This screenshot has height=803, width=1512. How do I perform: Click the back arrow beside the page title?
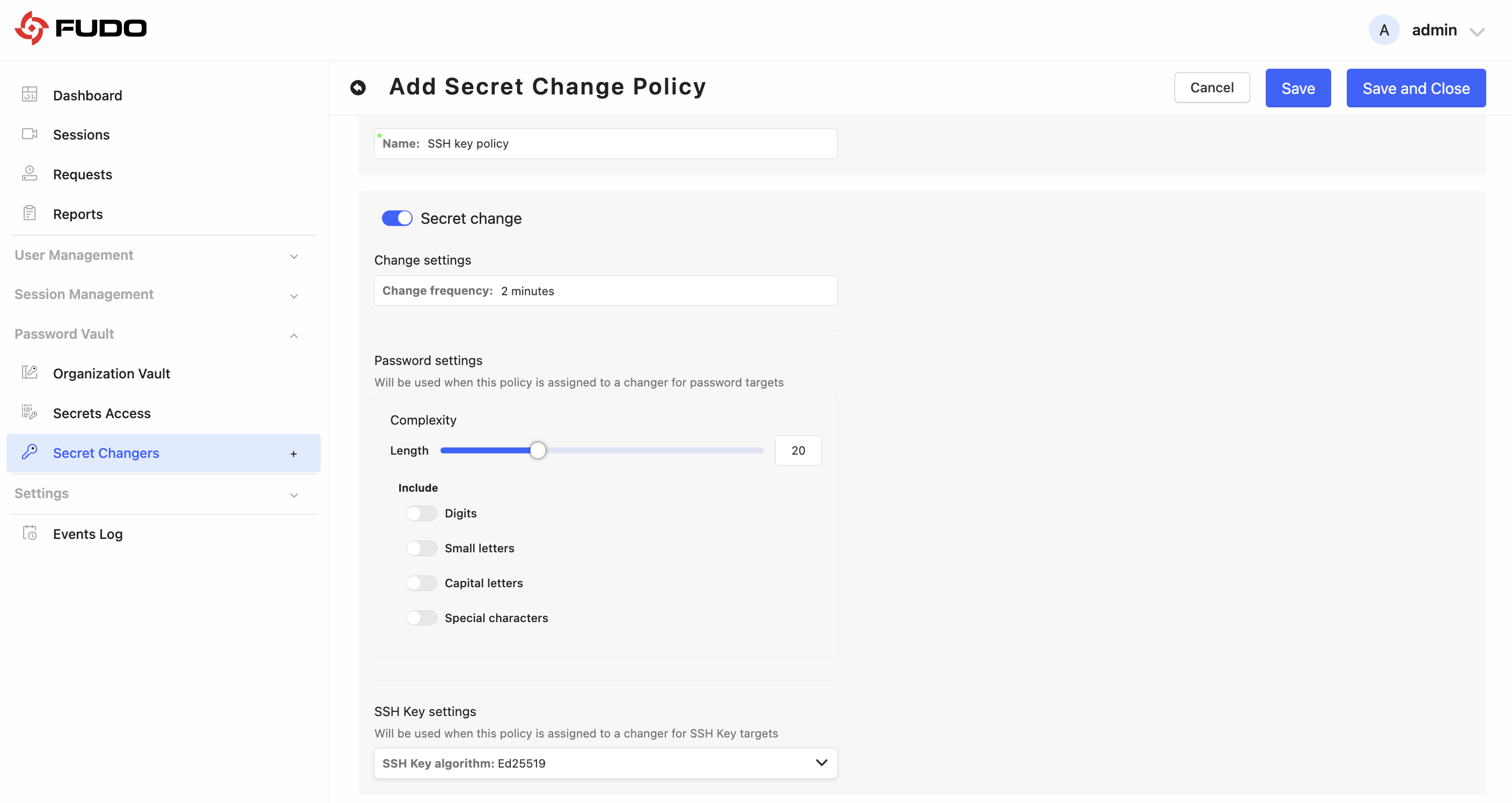point(358,87)
